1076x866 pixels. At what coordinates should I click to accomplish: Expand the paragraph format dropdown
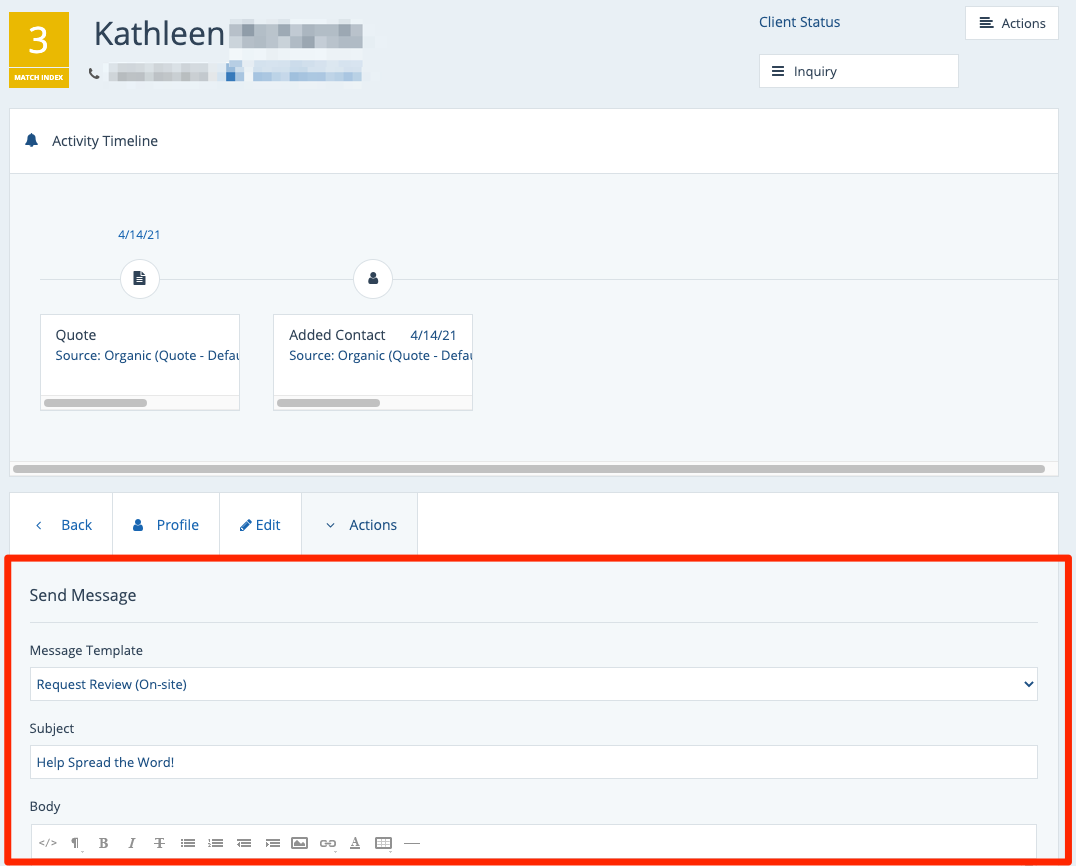coord(76,843)
